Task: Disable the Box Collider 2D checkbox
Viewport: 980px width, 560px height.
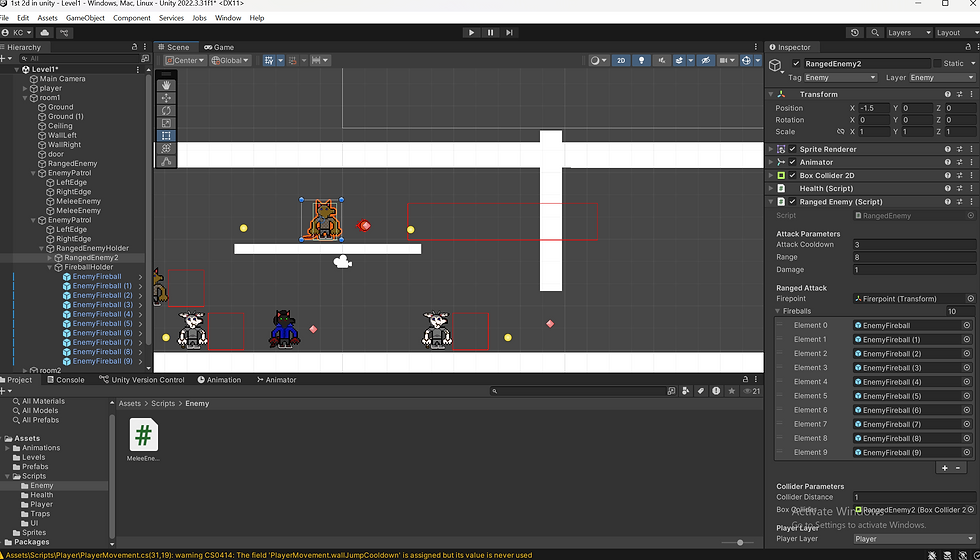Action: (792, 176)
